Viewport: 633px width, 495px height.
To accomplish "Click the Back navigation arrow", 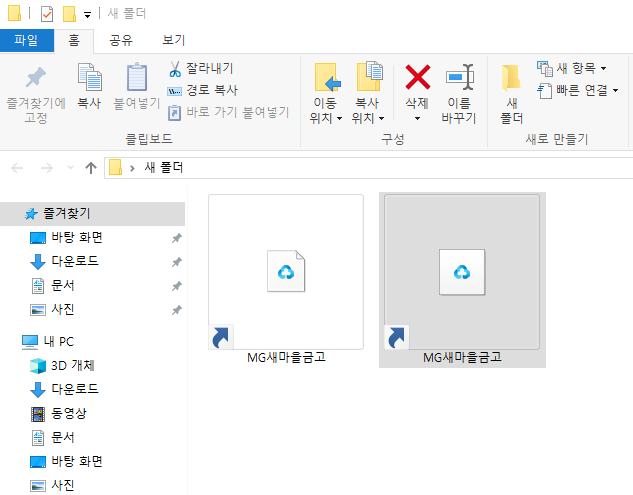I will pyautogui.click(x=17, y=168).
